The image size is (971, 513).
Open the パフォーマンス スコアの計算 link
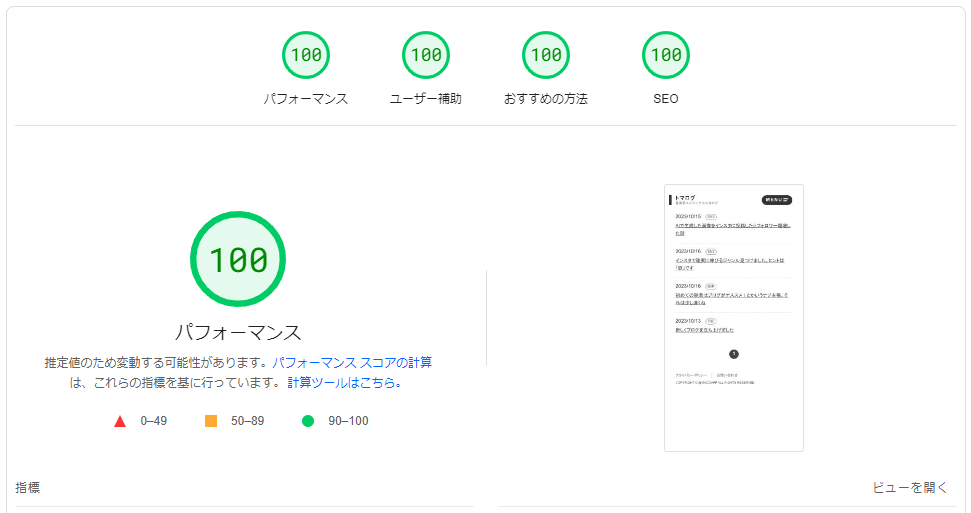coord(352,362)
